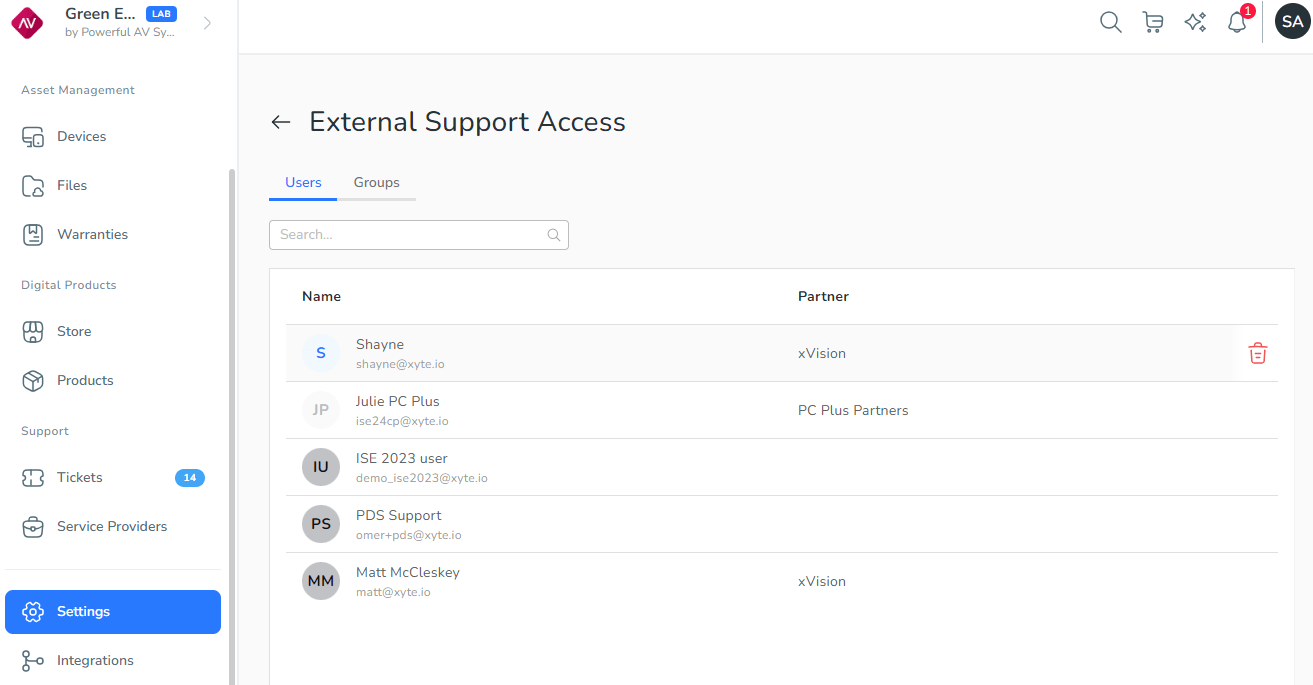Select the Matt McCleskey user row

(600, 581)
